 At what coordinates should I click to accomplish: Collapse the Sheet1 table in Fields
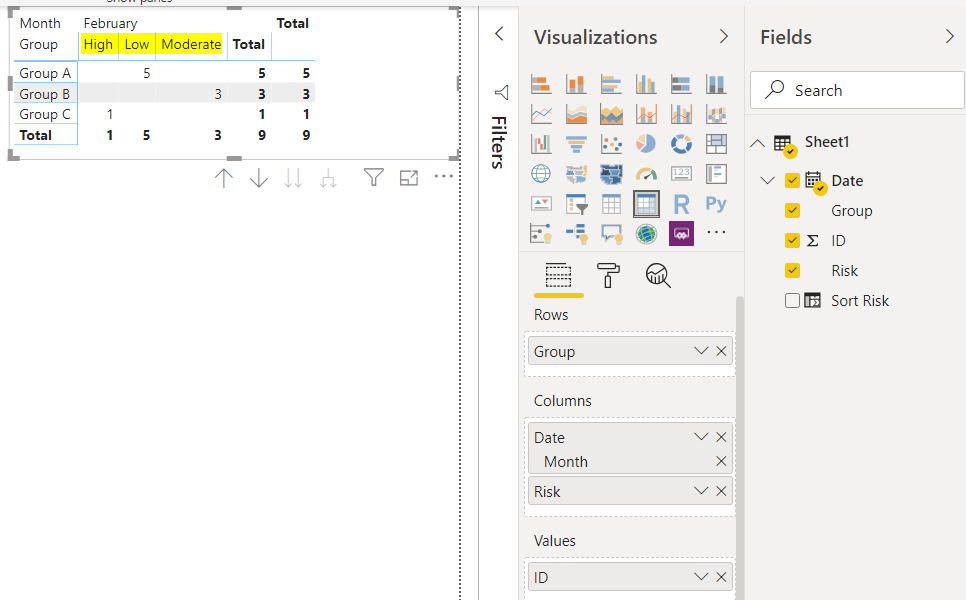coord(758,143)
